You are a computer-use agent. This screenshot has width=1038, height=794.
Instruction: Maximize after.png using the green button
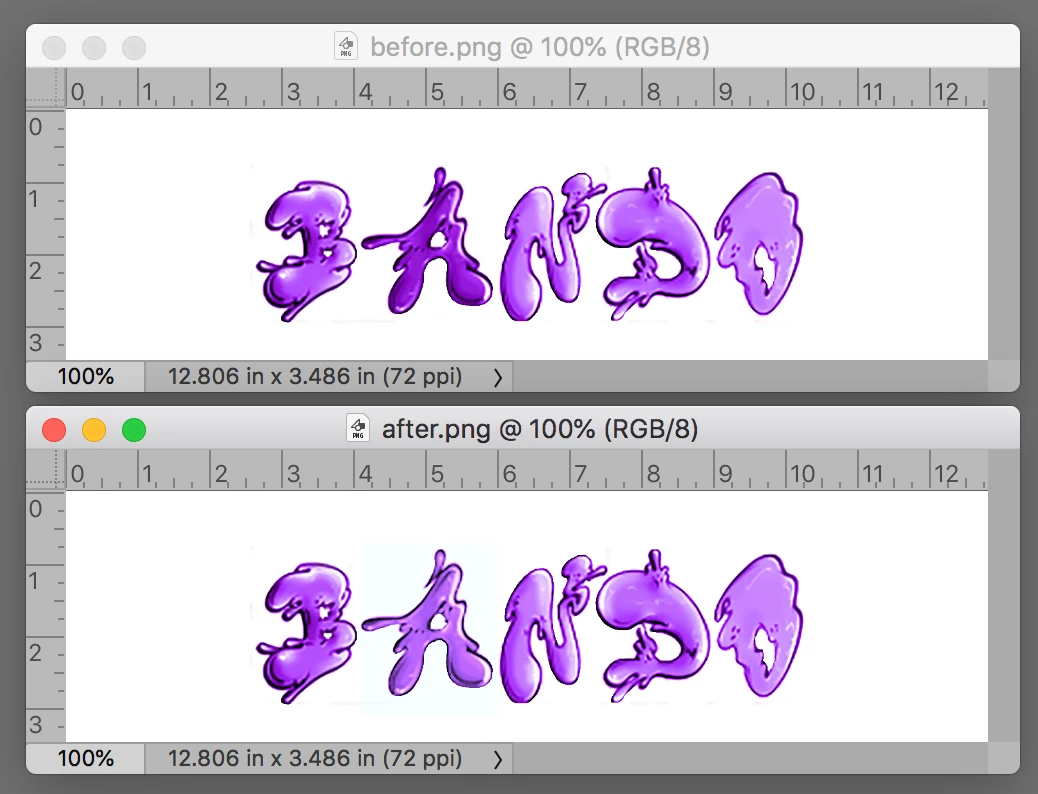134,430
